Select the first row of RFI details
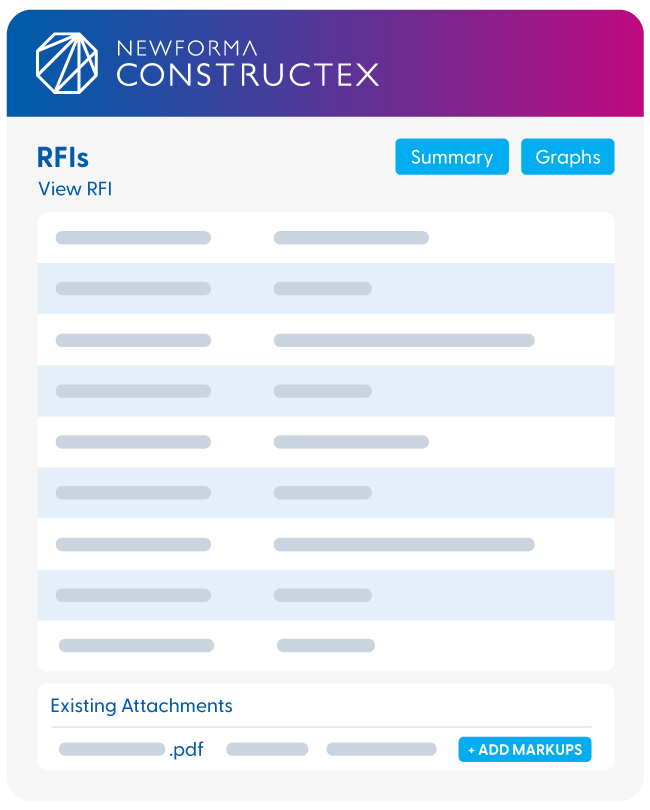Screen dimensions: 650x810 coord(326,238)
